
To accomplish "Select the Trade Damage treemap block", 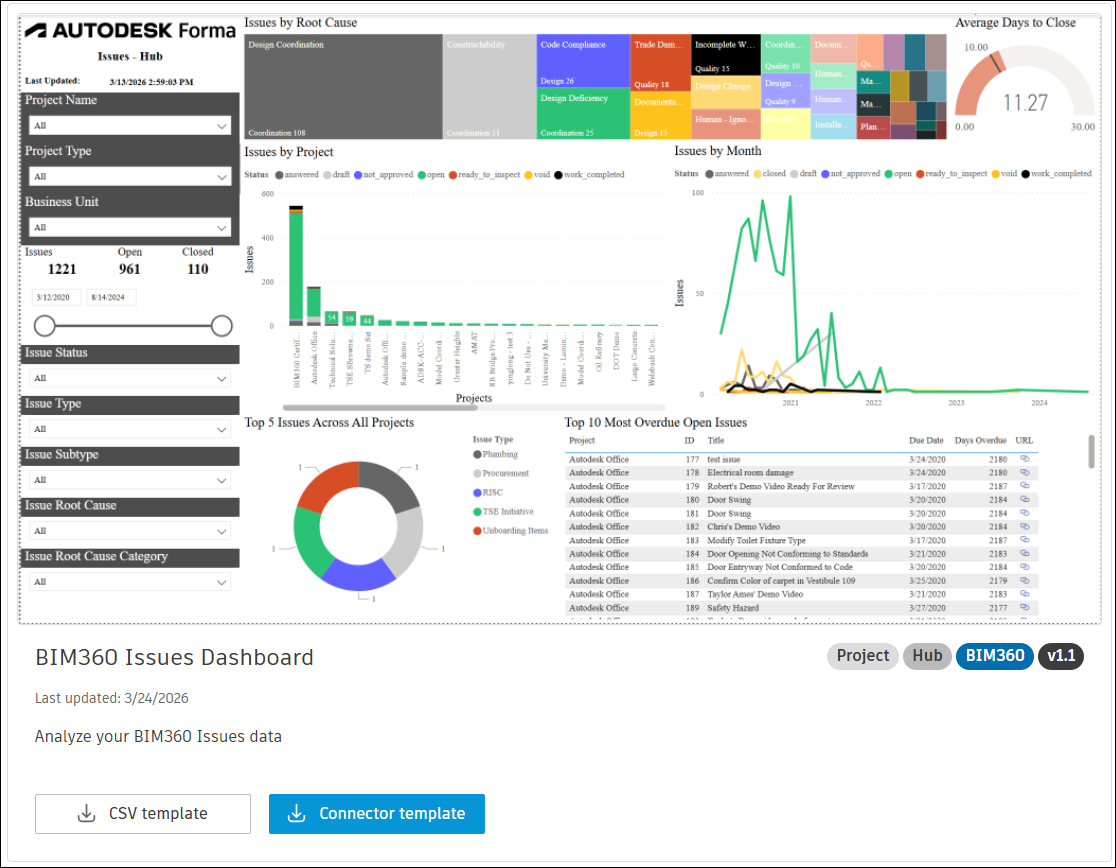I will click(x=660, y=63).
